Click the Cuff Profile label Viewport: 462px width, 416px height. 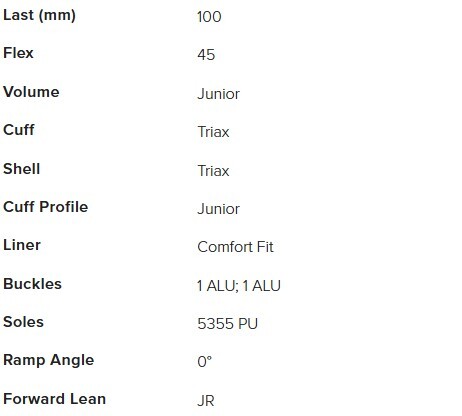46,207
